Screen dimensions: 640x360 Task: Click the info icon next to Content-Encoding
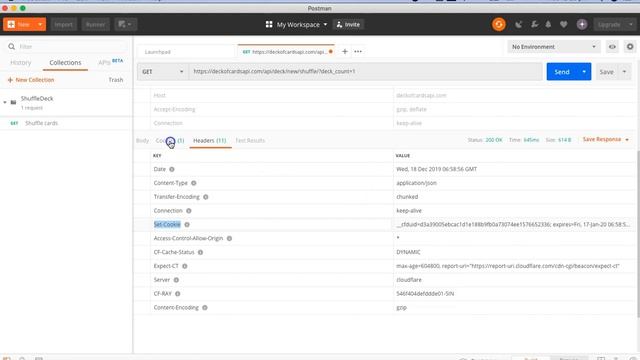(205, 307)
